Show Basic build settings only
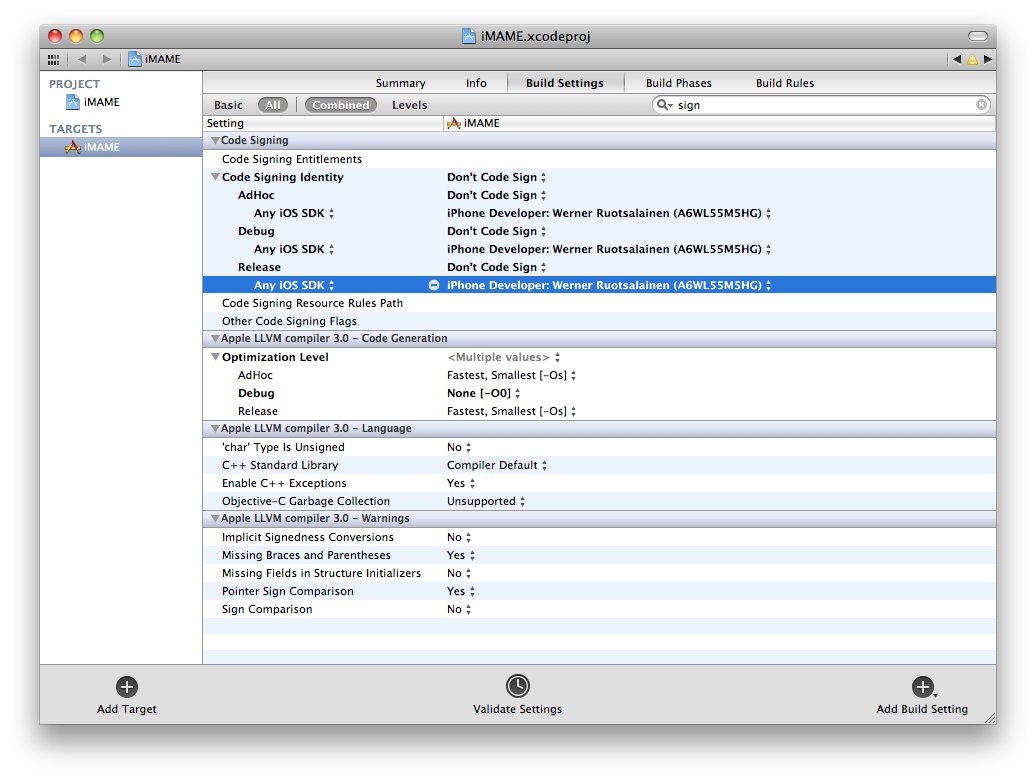The image size is (1036, 779). [228, 105]
